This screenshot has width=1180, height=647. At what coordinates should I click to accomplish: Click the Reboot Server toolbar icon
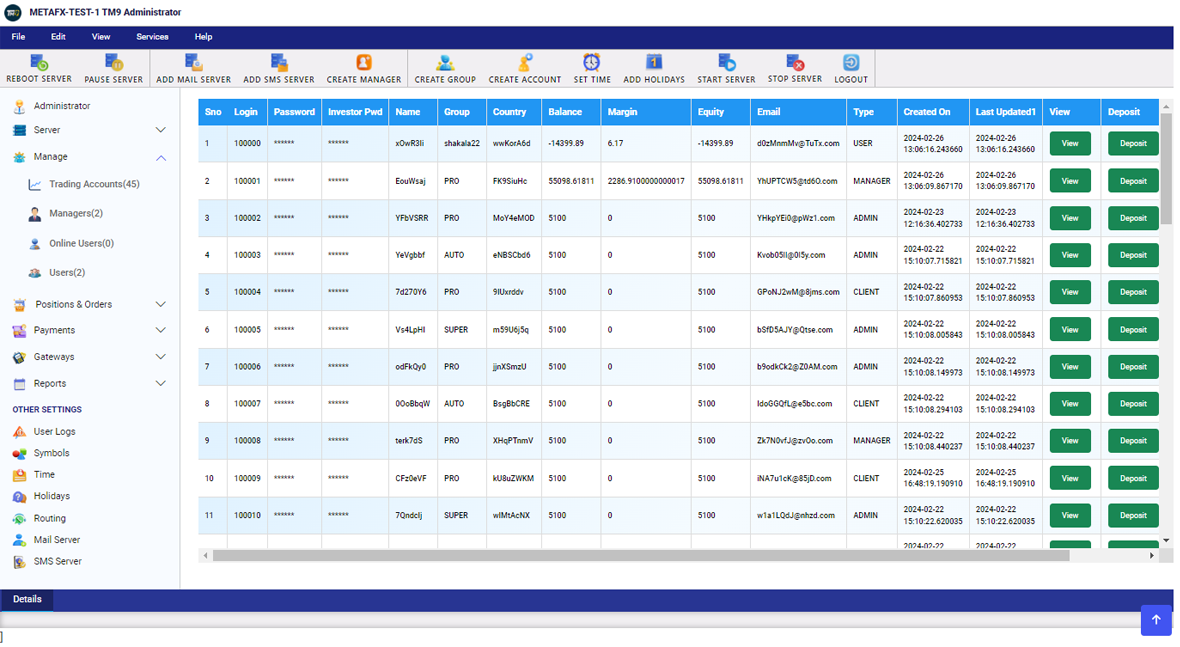coord(39,63)
